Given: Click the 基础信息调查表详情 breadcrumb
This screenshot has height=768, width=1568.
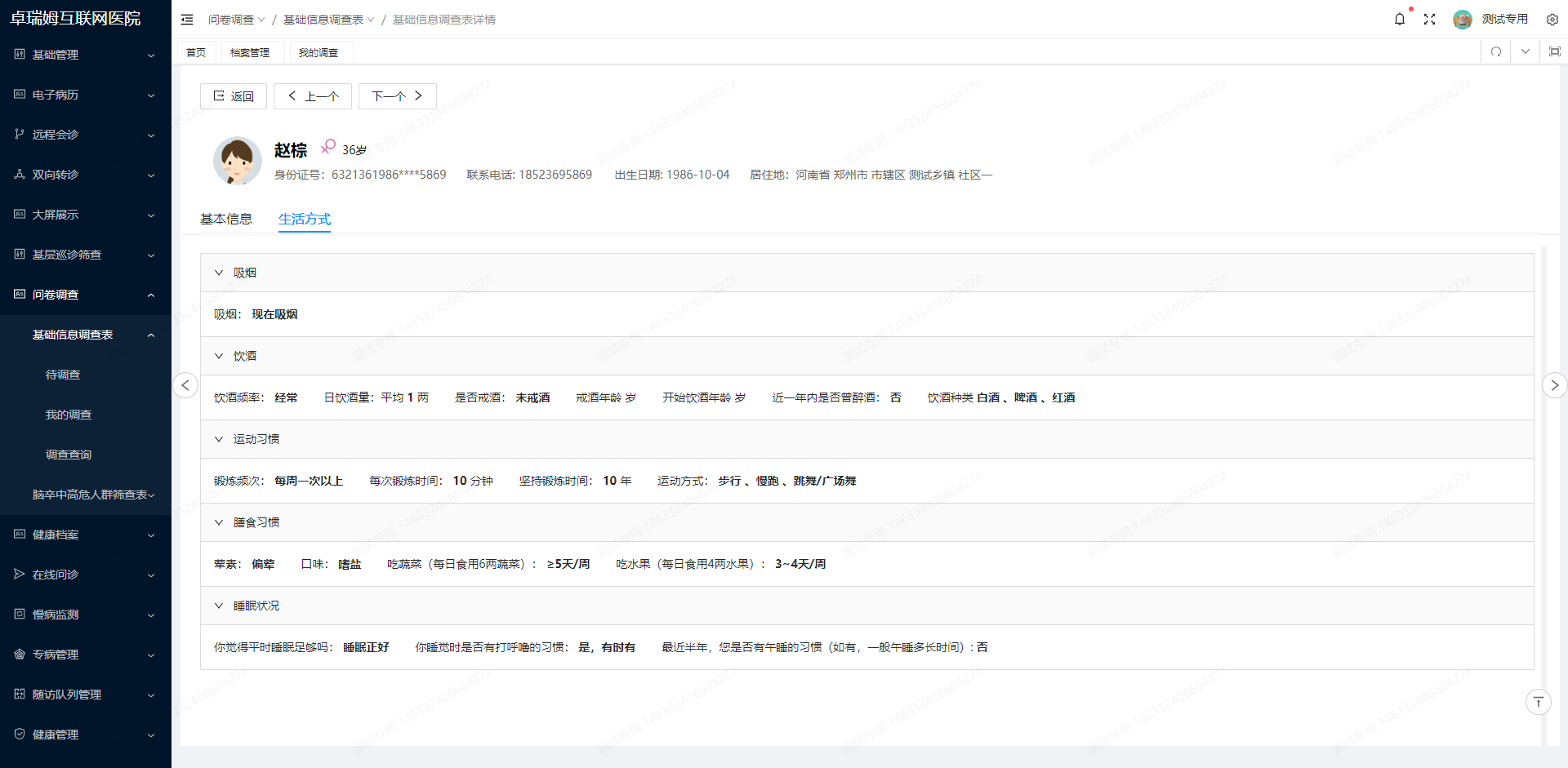Looking at the screenshot, I should [444, 20].
